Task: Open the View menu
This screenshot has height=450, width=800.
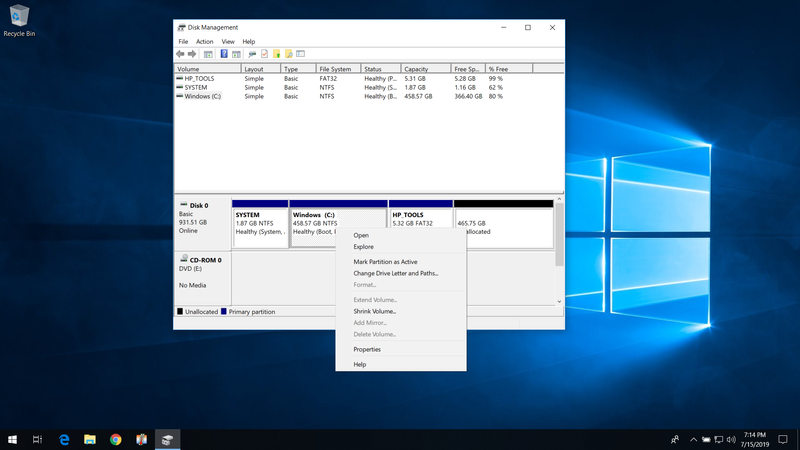Action: click(228, 42)
